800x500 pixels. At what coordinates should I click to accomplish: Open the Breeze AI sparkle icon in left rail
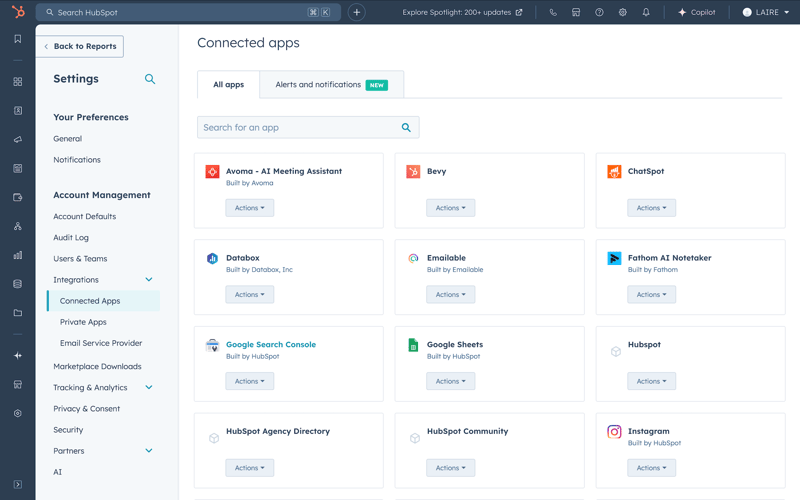[18, 356]
